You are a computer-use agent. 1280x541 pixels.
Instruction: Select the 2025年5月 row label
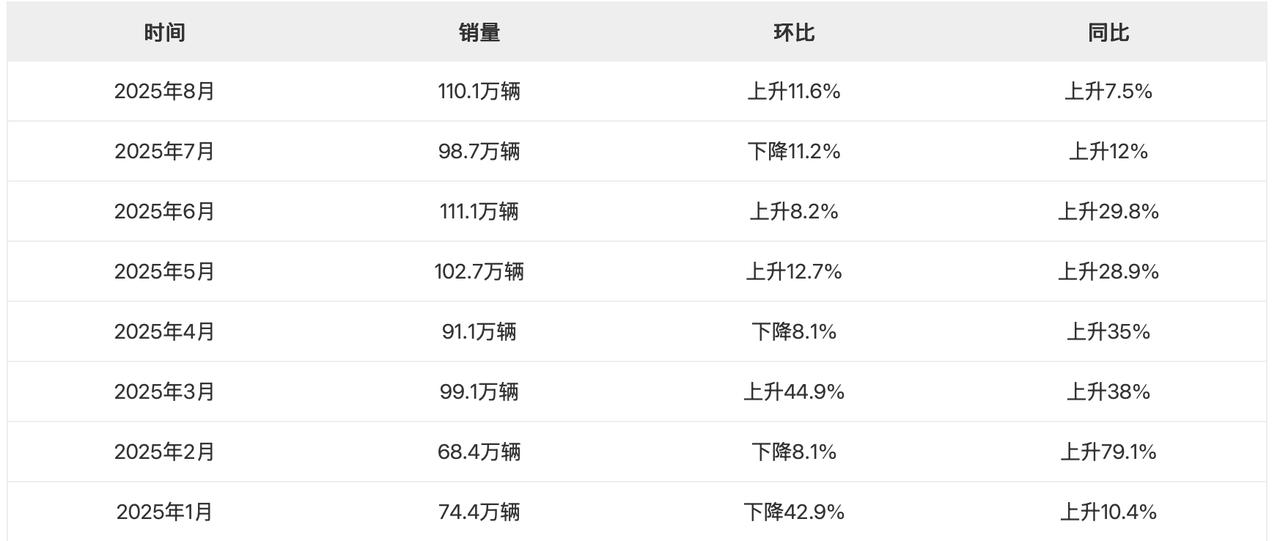pyautogui.click(x=164, y=272)
